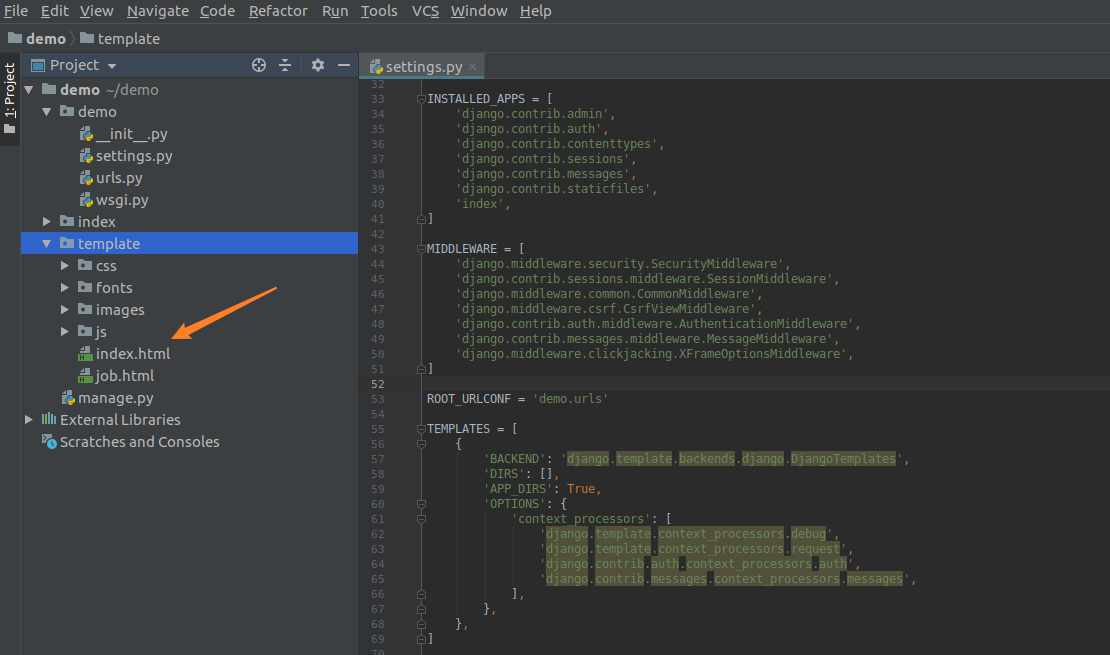Open the Tools menu
This screenshot has width=1110, height=655.
379,11
